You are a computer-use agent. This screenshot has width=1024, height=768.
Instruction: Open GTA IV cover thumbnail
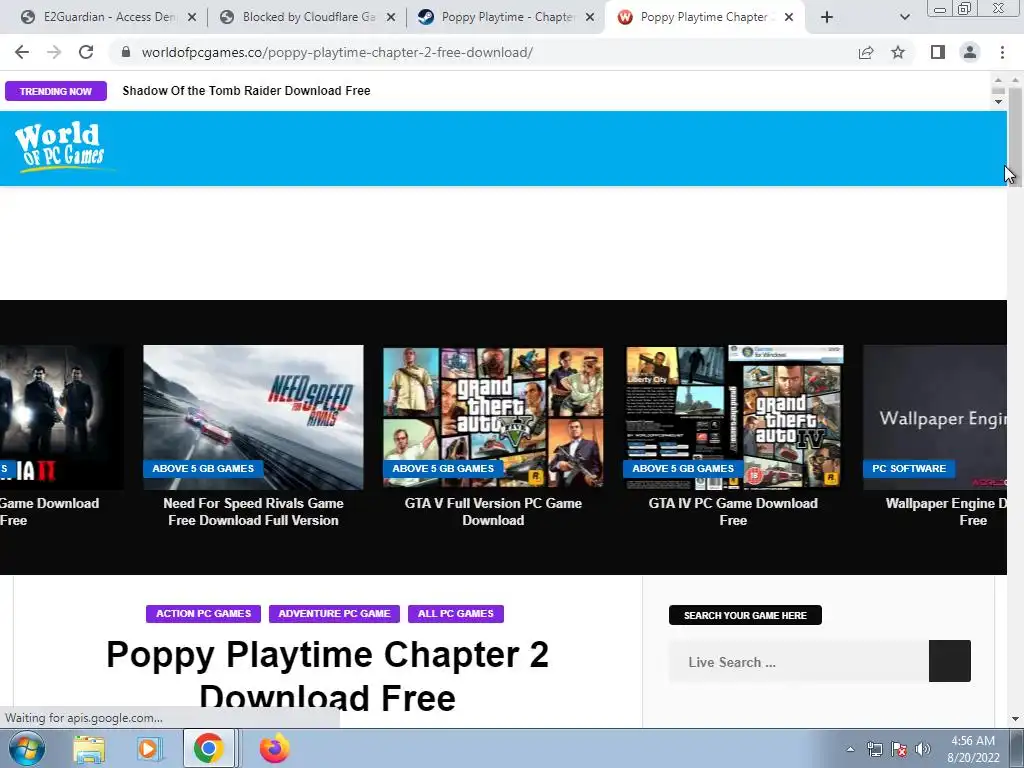(x=734, y=417)
